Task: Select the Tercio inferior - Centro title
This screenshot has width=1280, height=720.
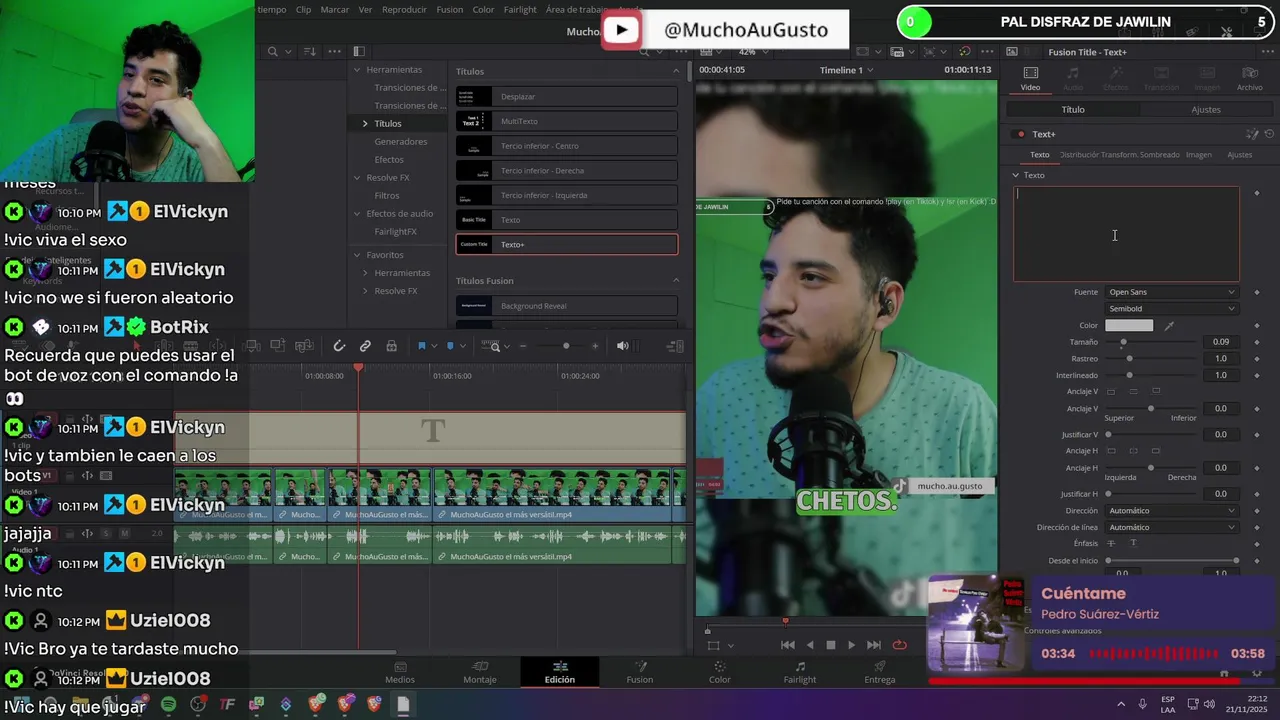Action: [567, 146]
